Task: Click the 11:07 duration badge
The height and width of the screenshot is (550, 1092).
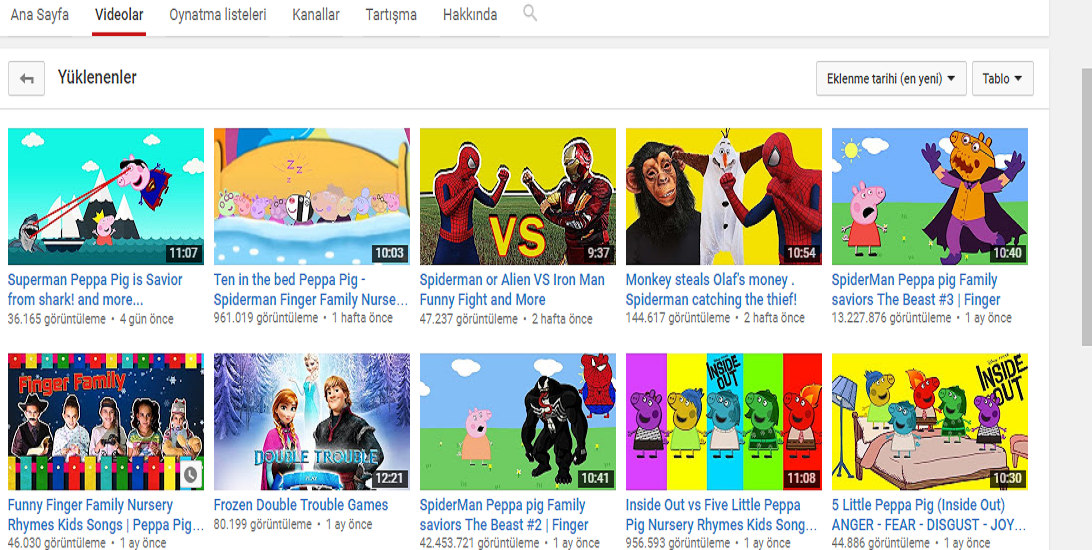Action: pos(183,253)
